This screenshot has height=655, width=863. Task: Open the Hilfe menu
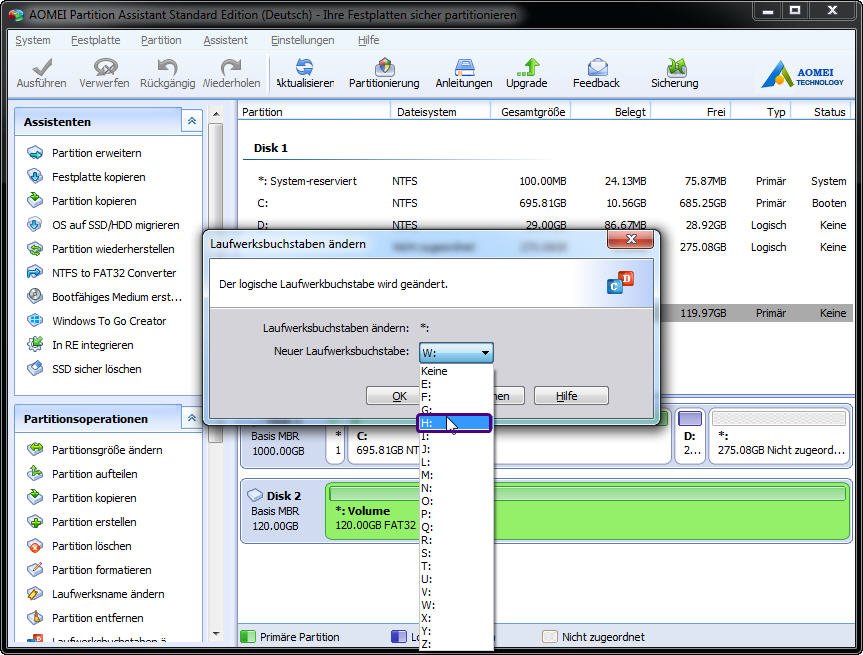[x=368, y=40]
